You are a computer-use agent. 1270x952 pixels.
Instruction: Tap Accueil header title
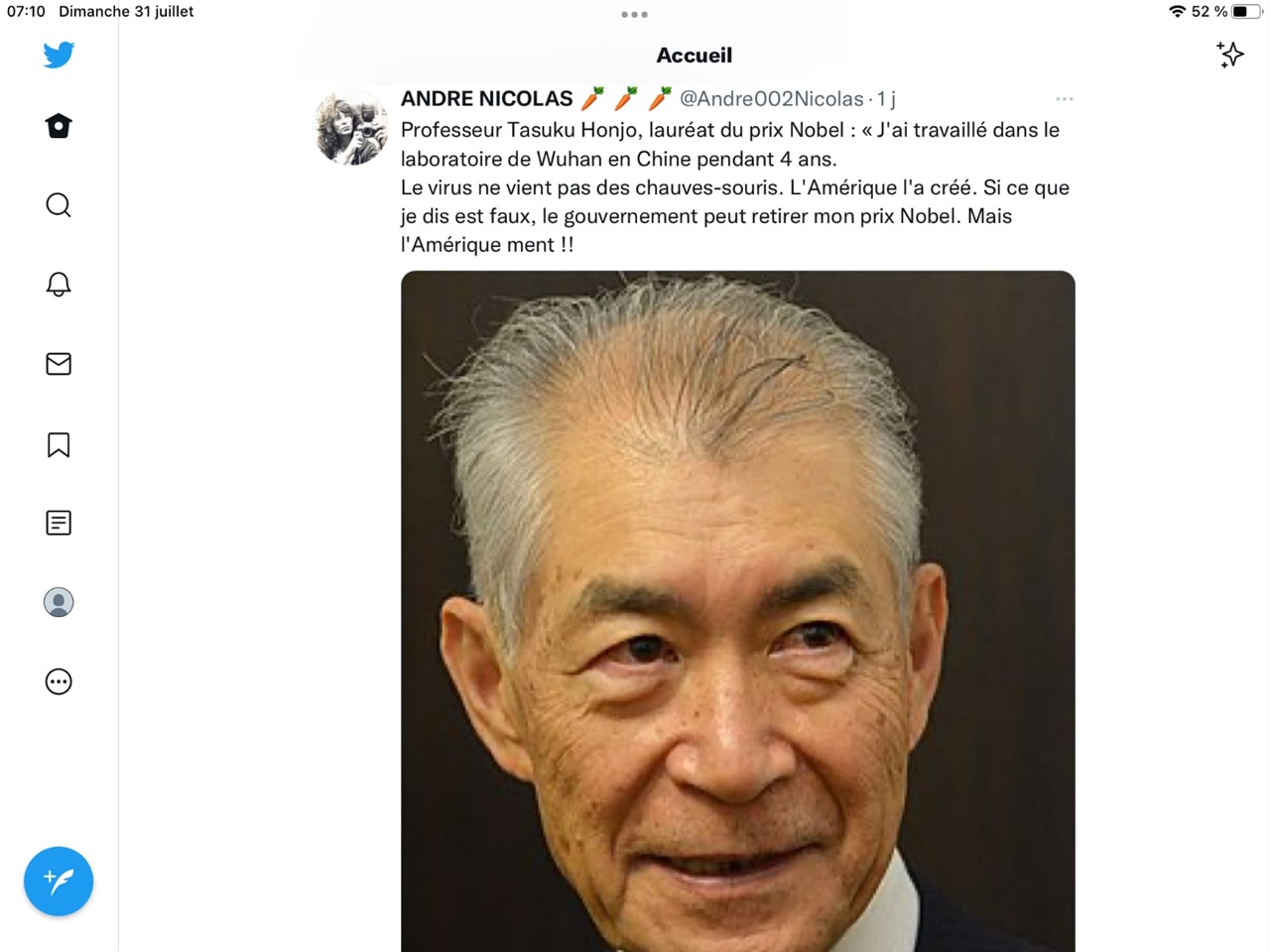695,56
